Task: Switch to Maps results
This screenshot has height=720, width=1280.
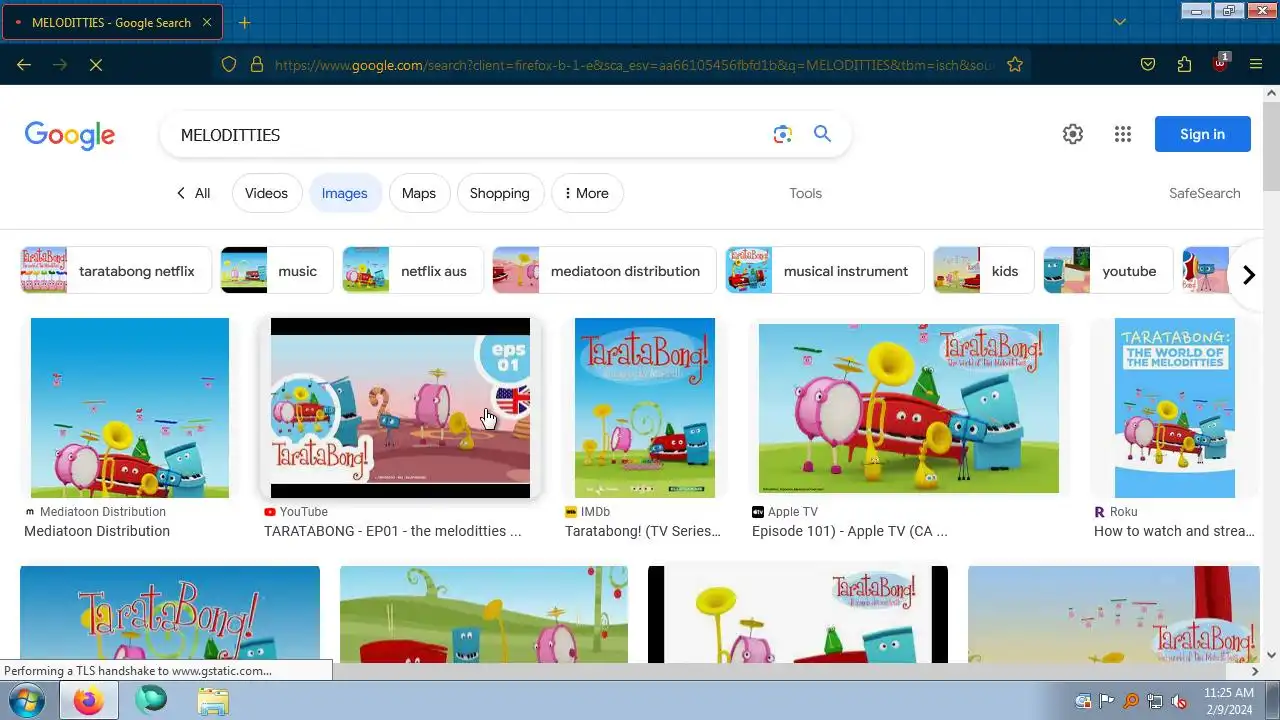Action: [418, 193]
